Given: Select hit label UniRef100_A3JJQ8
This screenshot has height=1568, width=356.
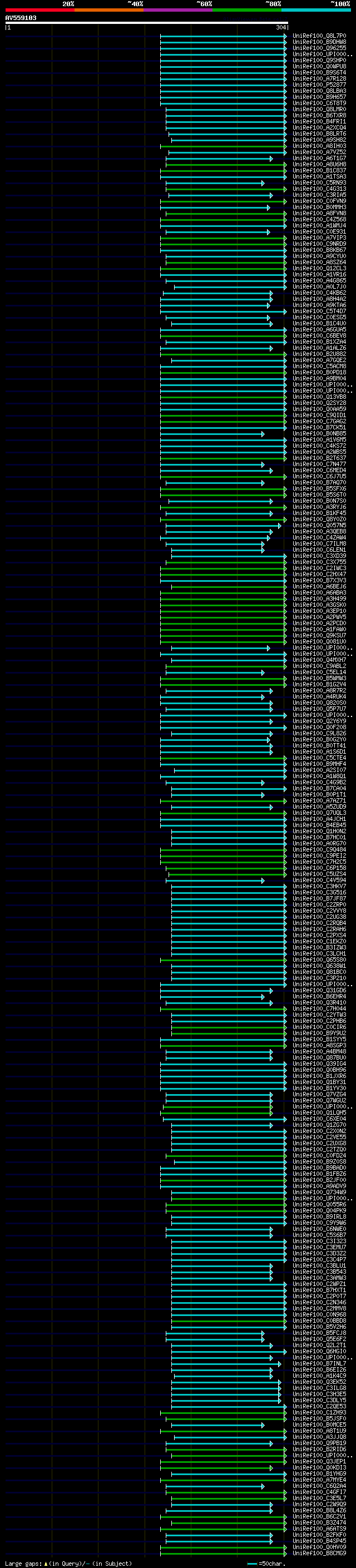Looking at the screenshot, I should (319, 1438).
